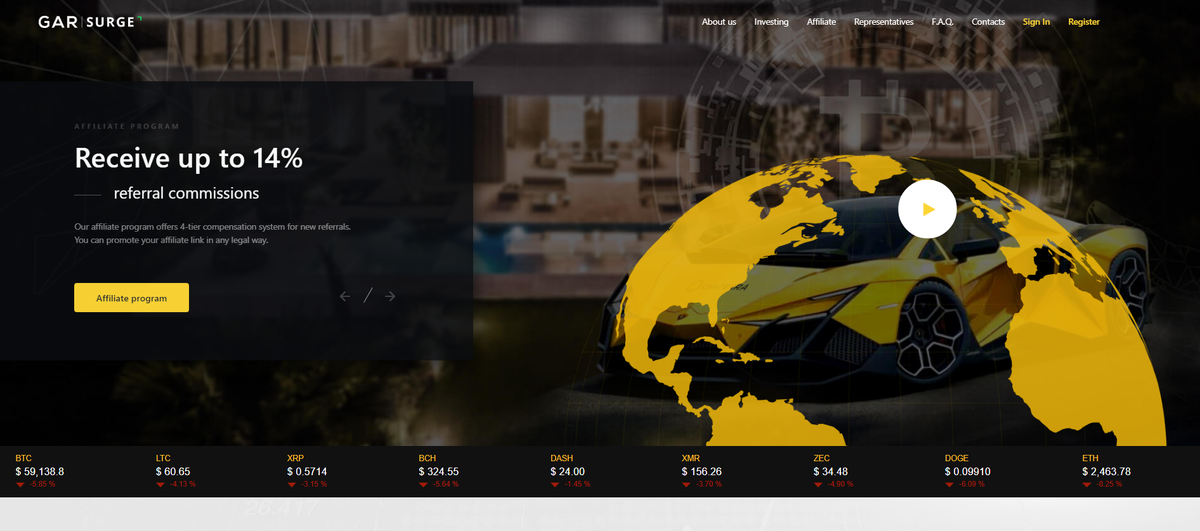Select the LTC ticker label
The width and height of the screenshot is (1200, 531).
click(x=164, y=458)
